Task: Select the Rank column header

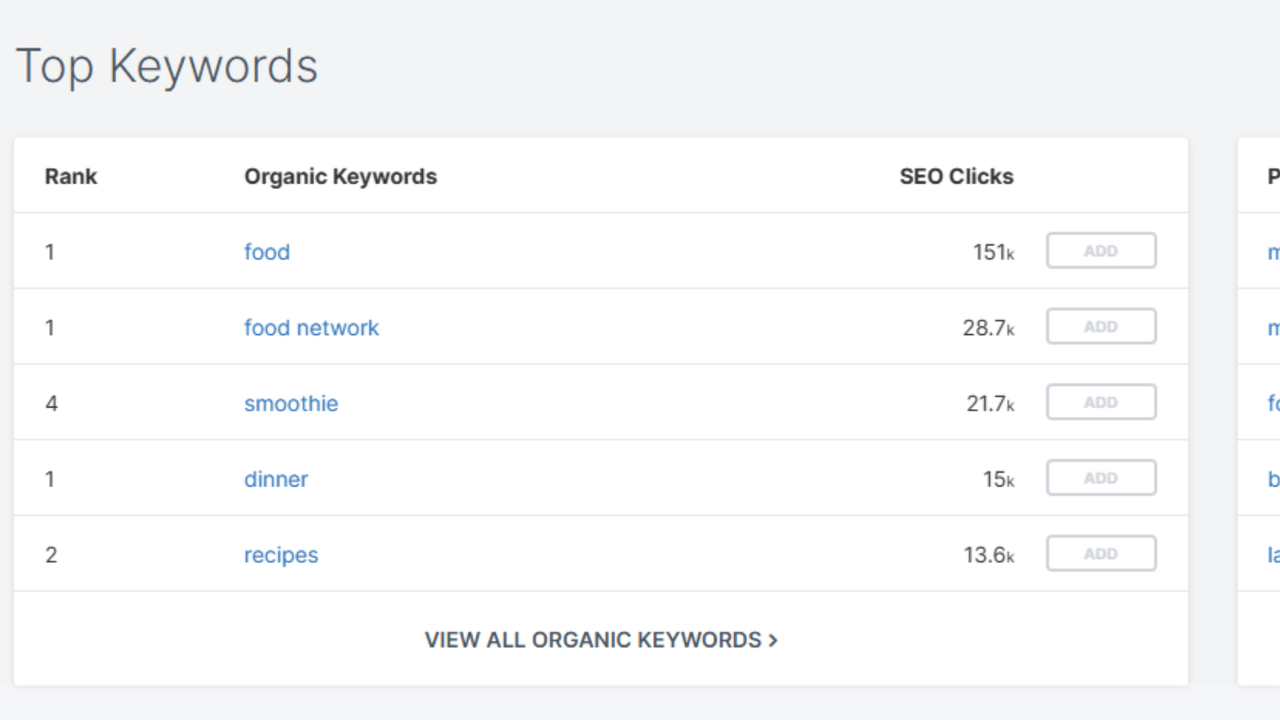Action: [x=71, y=176]
